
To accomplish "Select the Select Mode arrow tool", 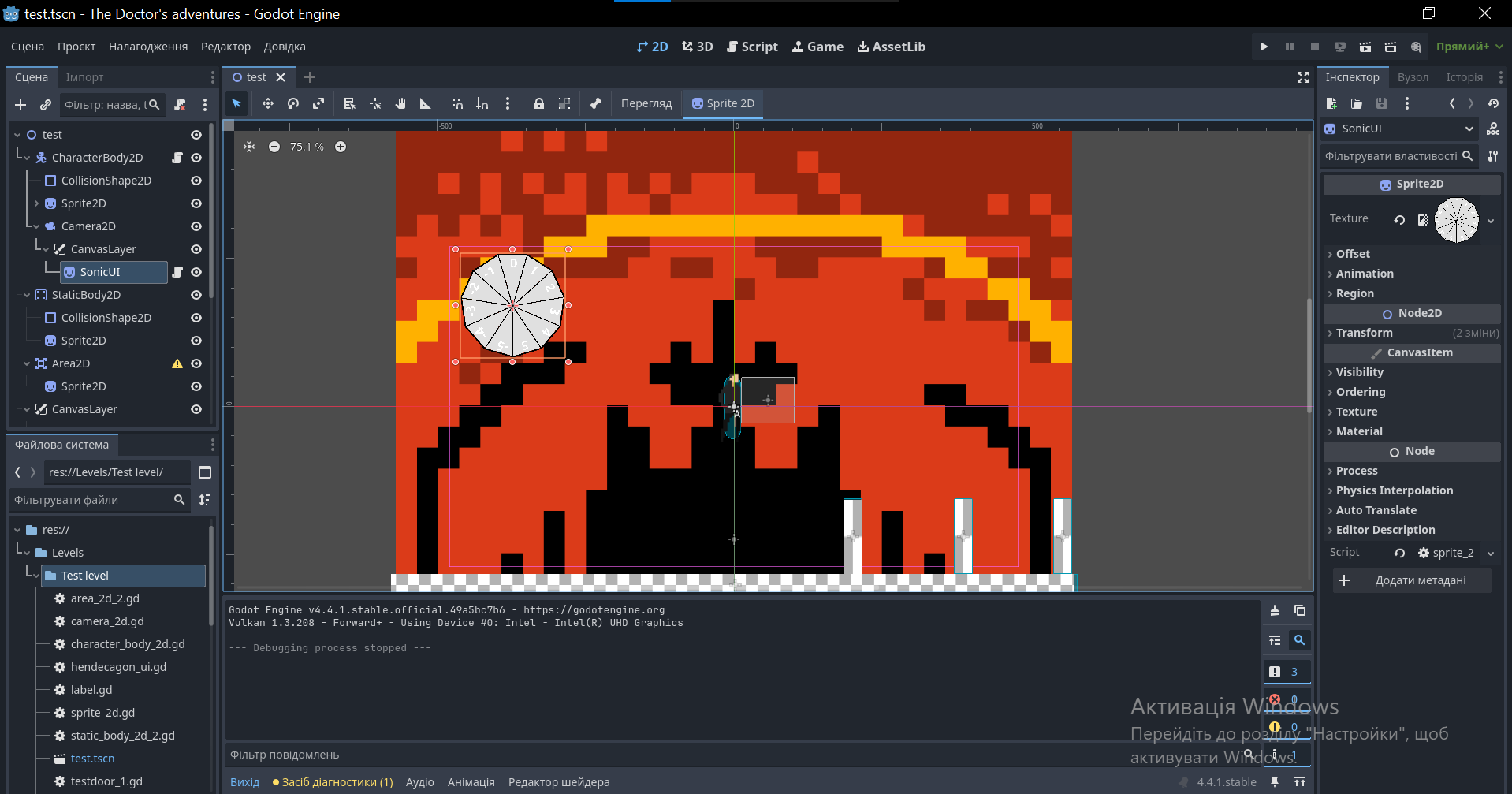I will pyautogui.click(x=236, y=103).
